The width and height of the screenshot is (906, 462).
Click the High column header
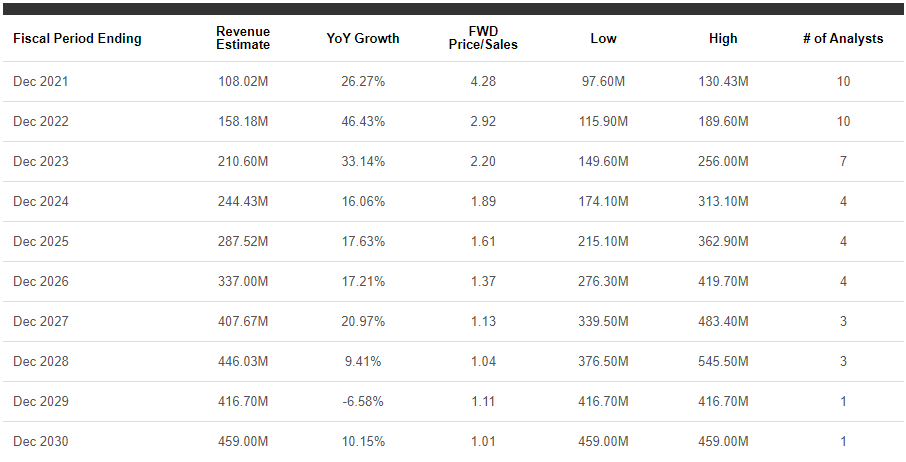click(x=723, y=39)
